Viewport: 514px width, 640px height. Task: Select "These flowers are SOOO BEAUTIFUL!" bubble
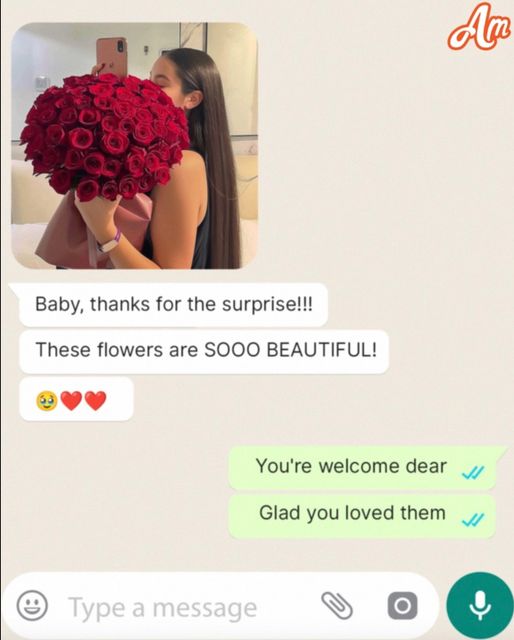(204, 351)
